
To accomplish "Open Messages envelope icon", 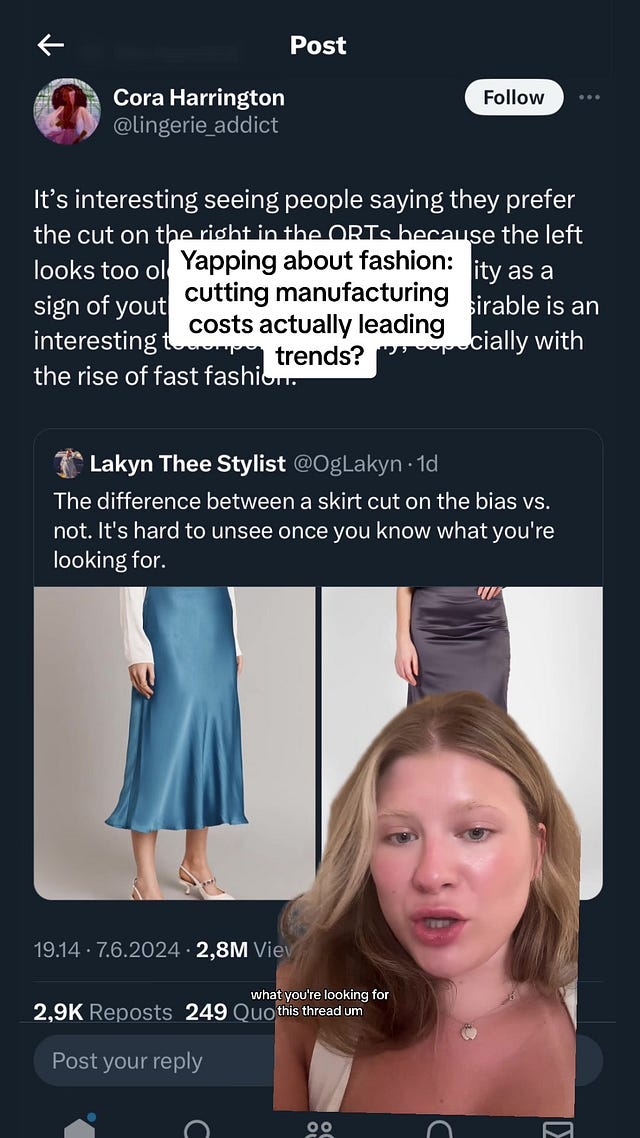I will click(x=559, y=1129).
